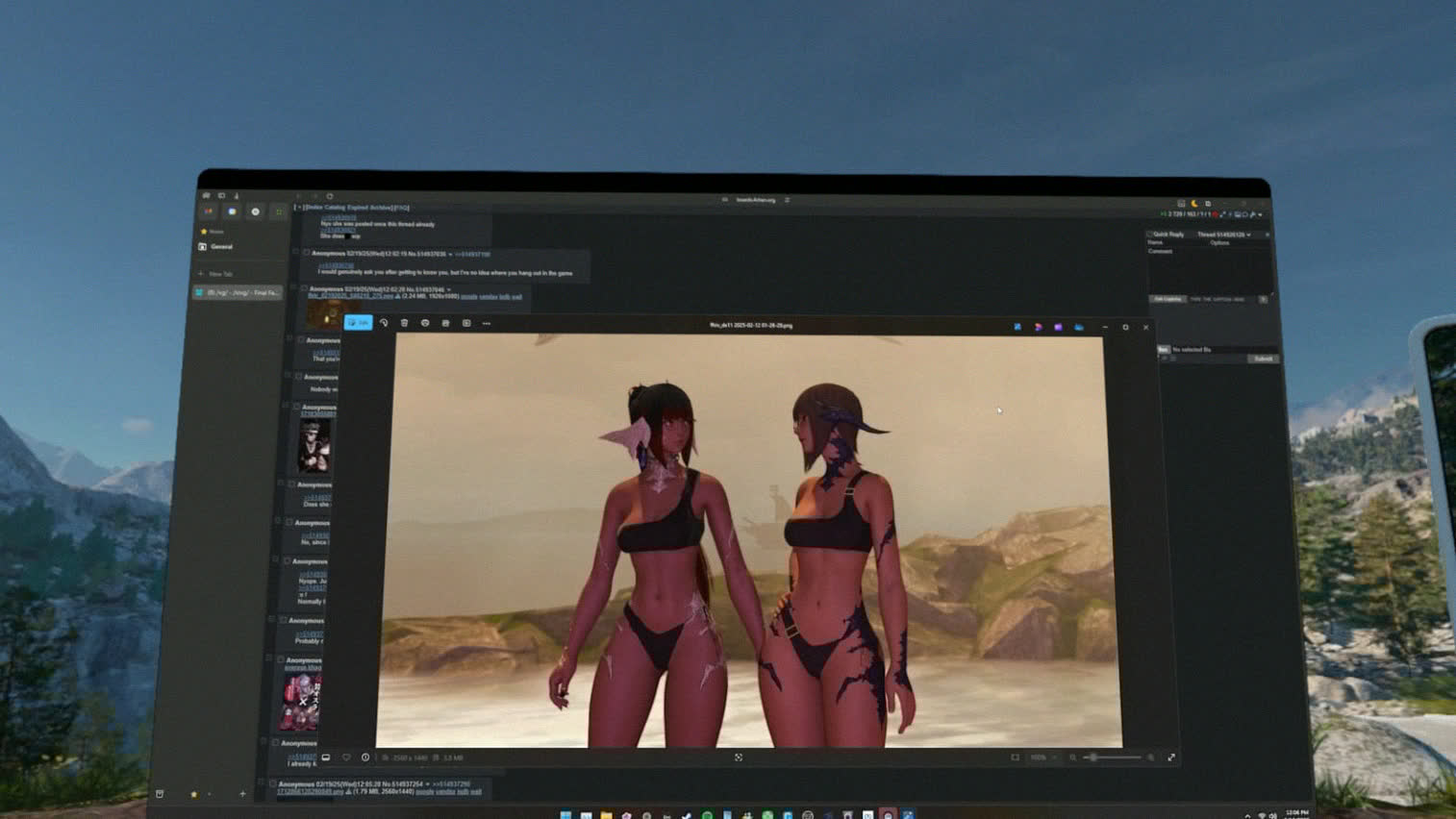Click the star icon at sidebar bottom
Image resolution: width=1456 pixels, height=819 pixels.
pyautogui.click(x=193, y=794)
